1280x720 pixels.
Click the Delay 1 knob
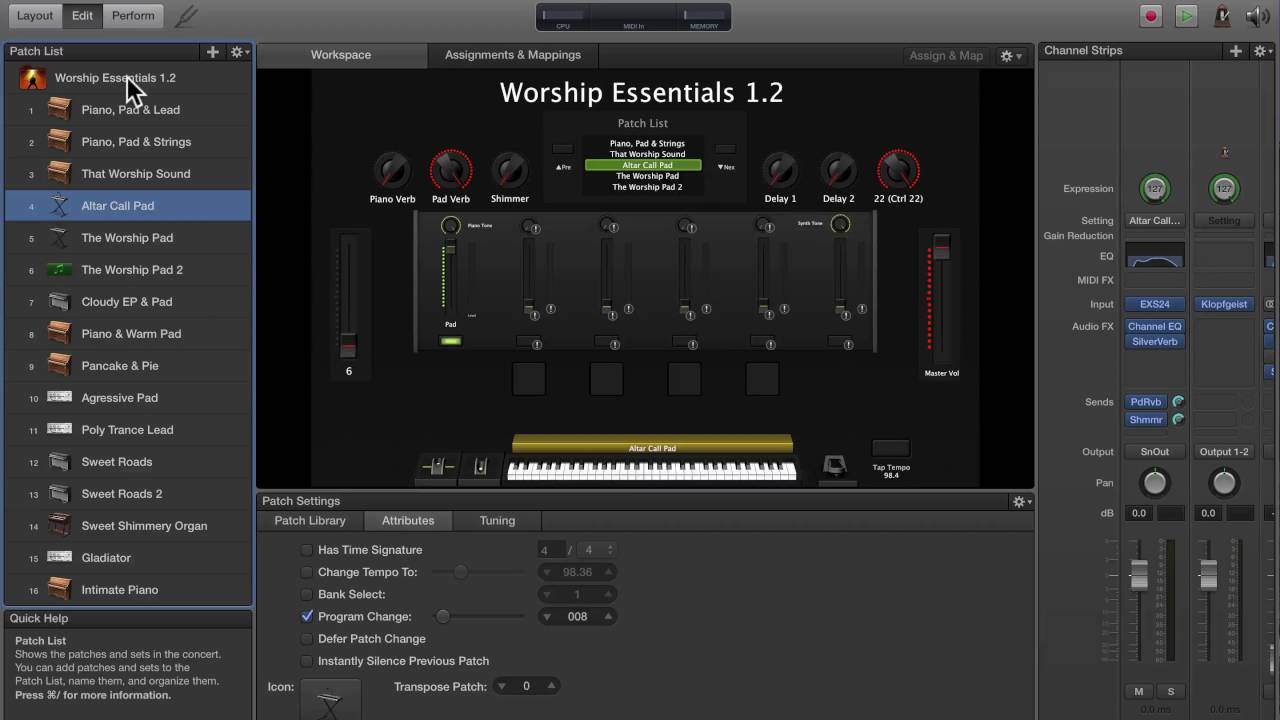pyautogui.click(x=780, y=171)
